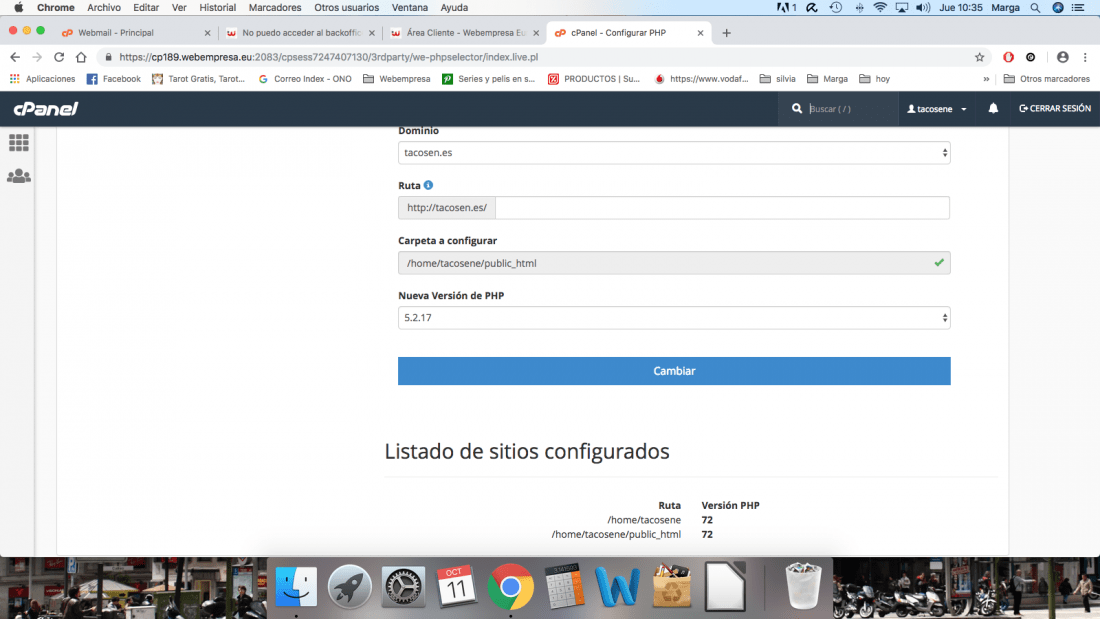The image size is (1100, 619).
Task: Open the Calculator in the dock
Action: click(x=565, y=587)
